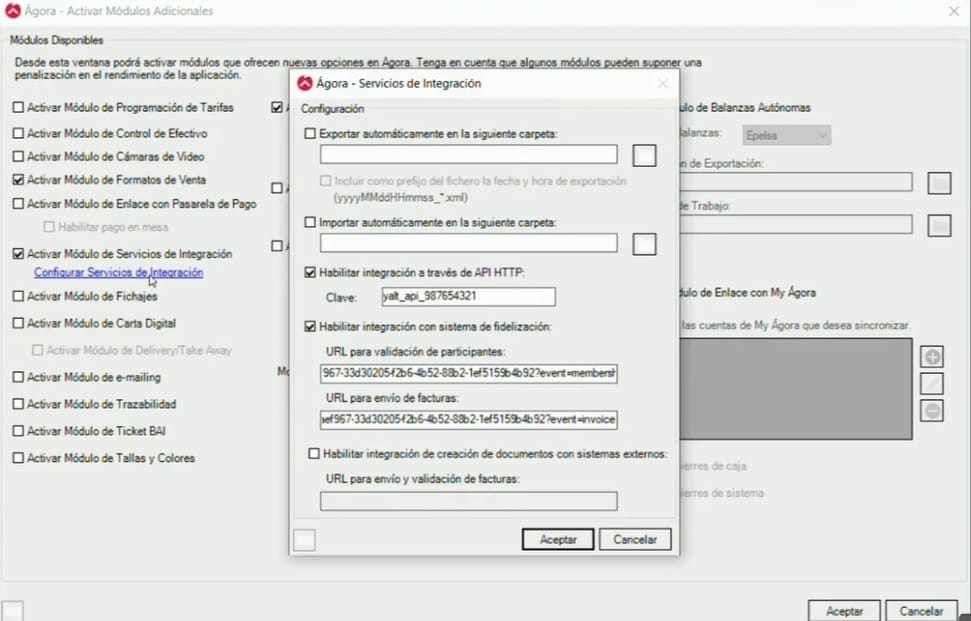The width and height of the screenshot is (971, 621).
Task: Click Ágora logo in the Servicios de Integración title bar
Action: 305,83
